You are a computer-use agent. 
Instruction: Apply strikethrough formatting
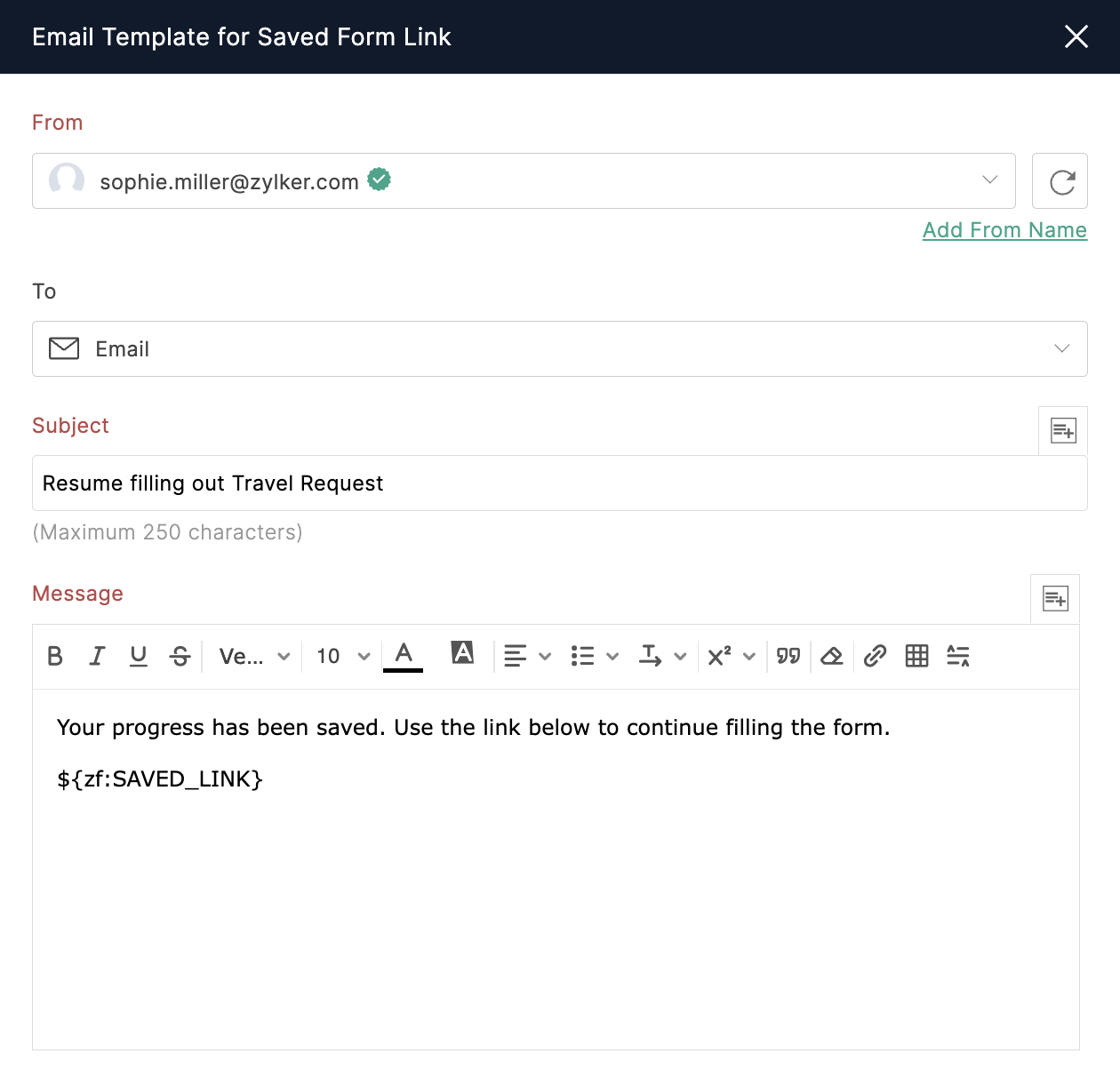point(180,656)
